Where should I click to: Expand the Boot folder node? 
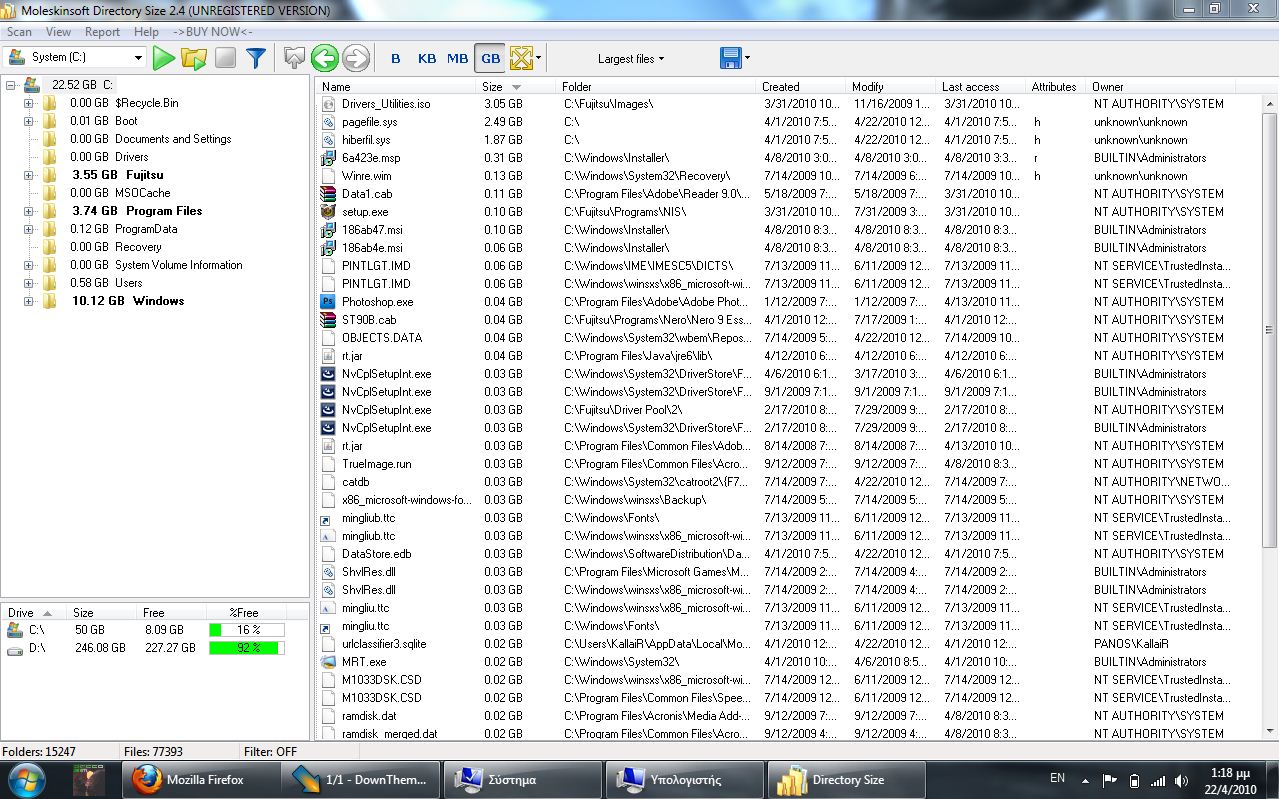click(x=29, y=121)
